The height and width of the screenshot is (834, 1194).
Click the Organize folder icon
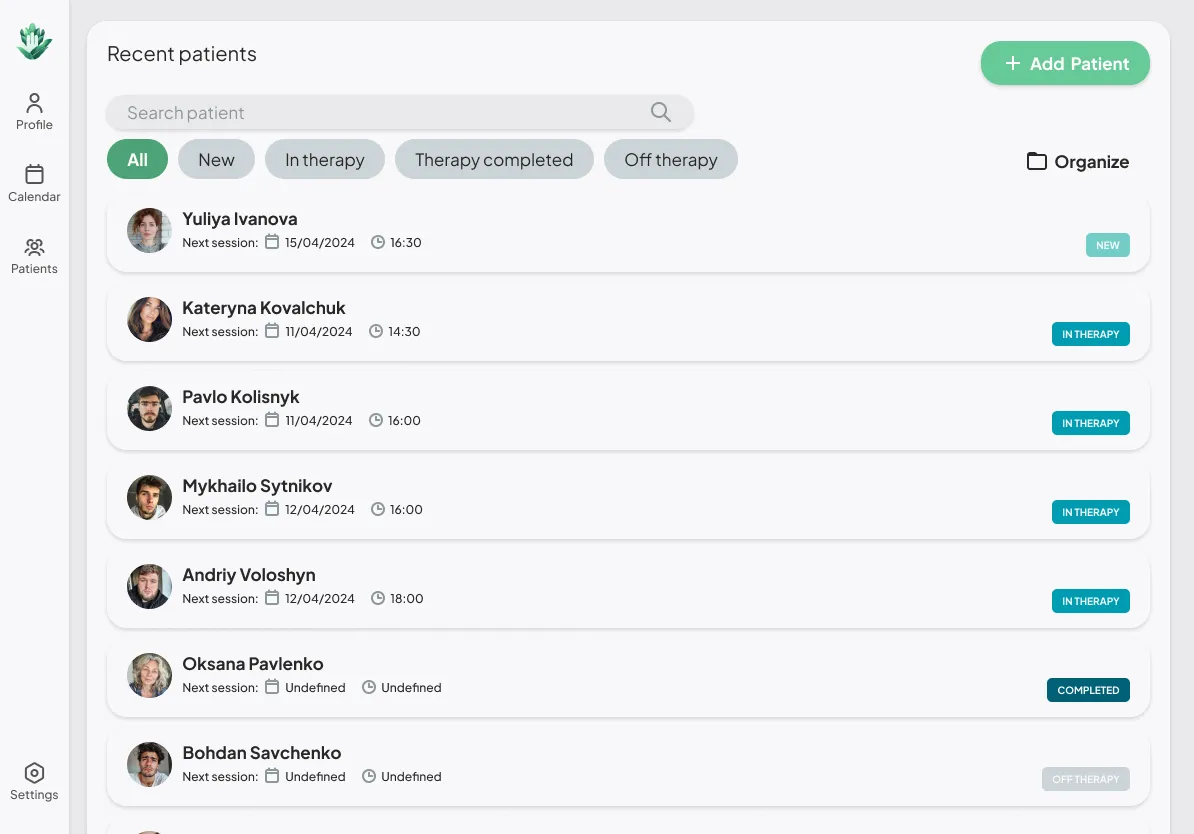(x=1036, y=161)
